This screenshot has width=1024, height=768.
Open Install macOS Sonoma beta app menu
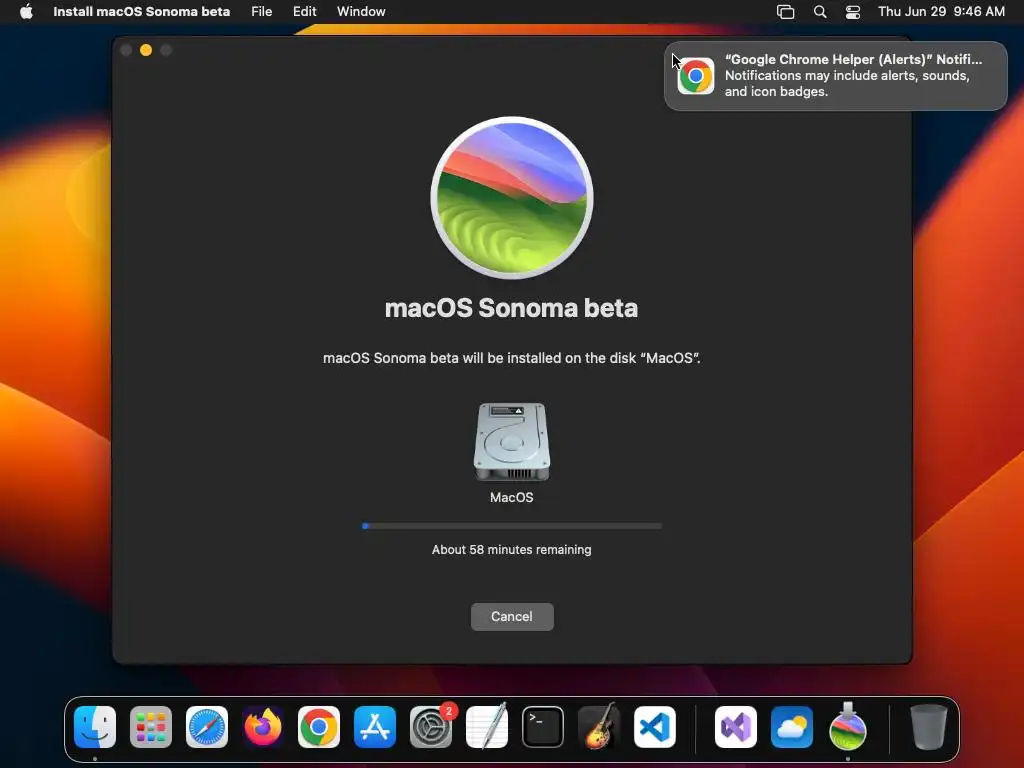coord(141,11)
